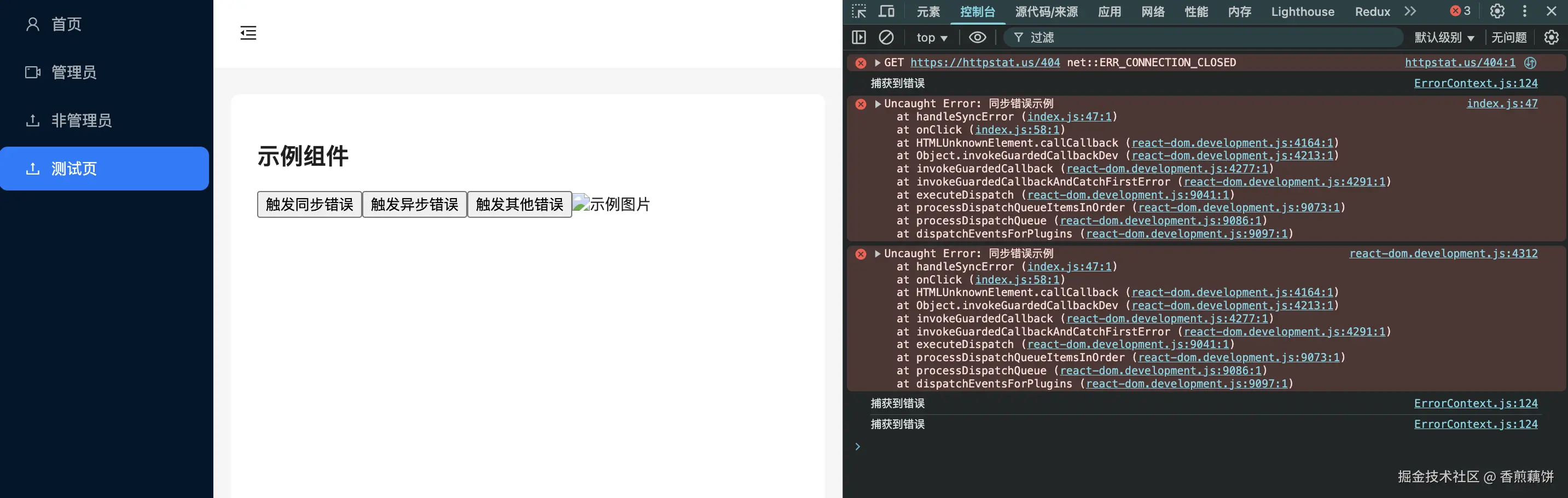1568x498 pixels.
Task: Open the react-dom.development.js:4312 source link
Action: click(x=1443, y=253)
